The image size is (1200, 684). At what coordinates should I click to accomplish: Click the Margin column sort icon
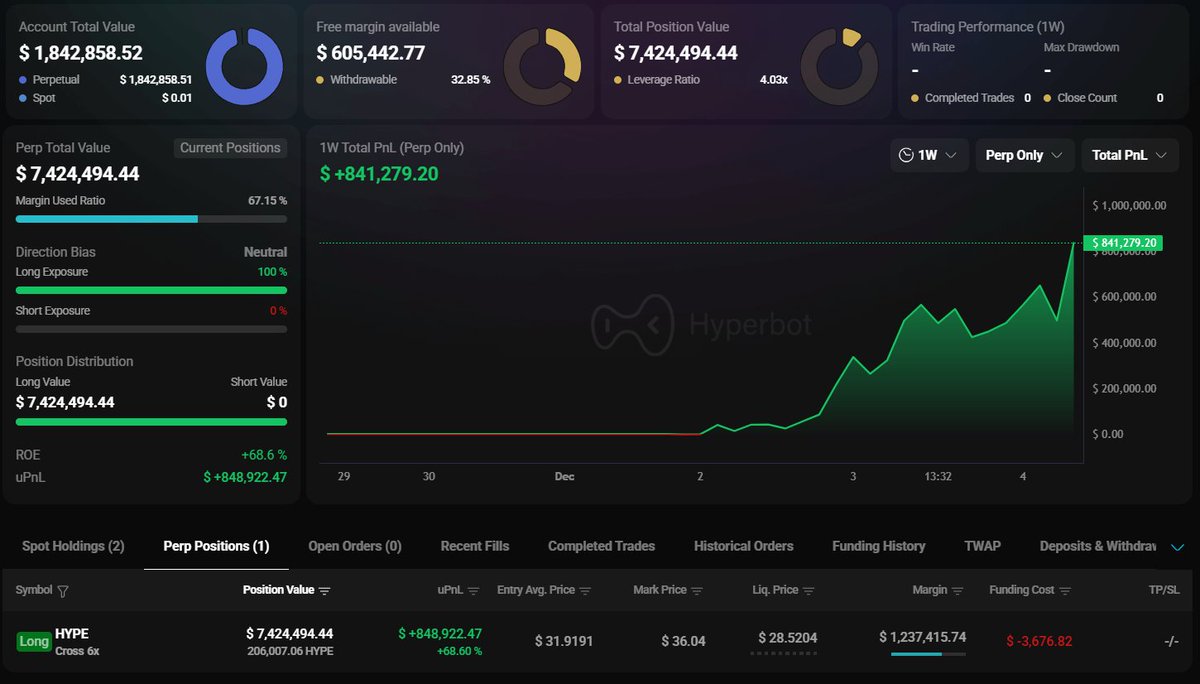coord(958,591)
